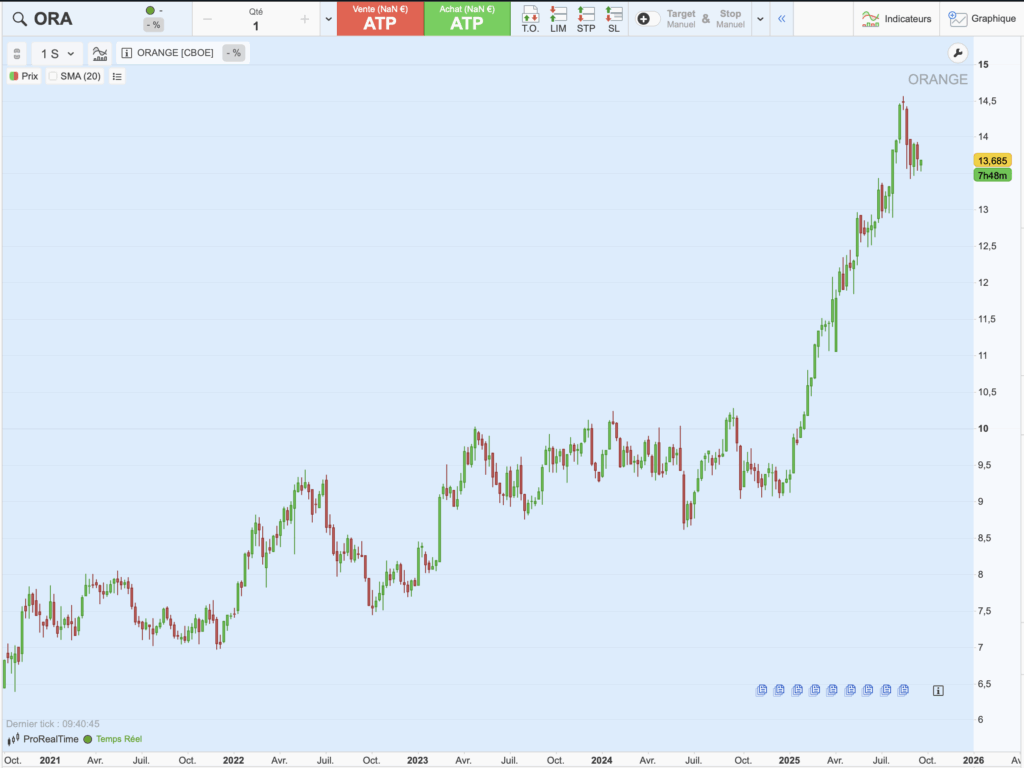
Task: Open the indicator list icon next to SMA
Action: coord(116,76)
